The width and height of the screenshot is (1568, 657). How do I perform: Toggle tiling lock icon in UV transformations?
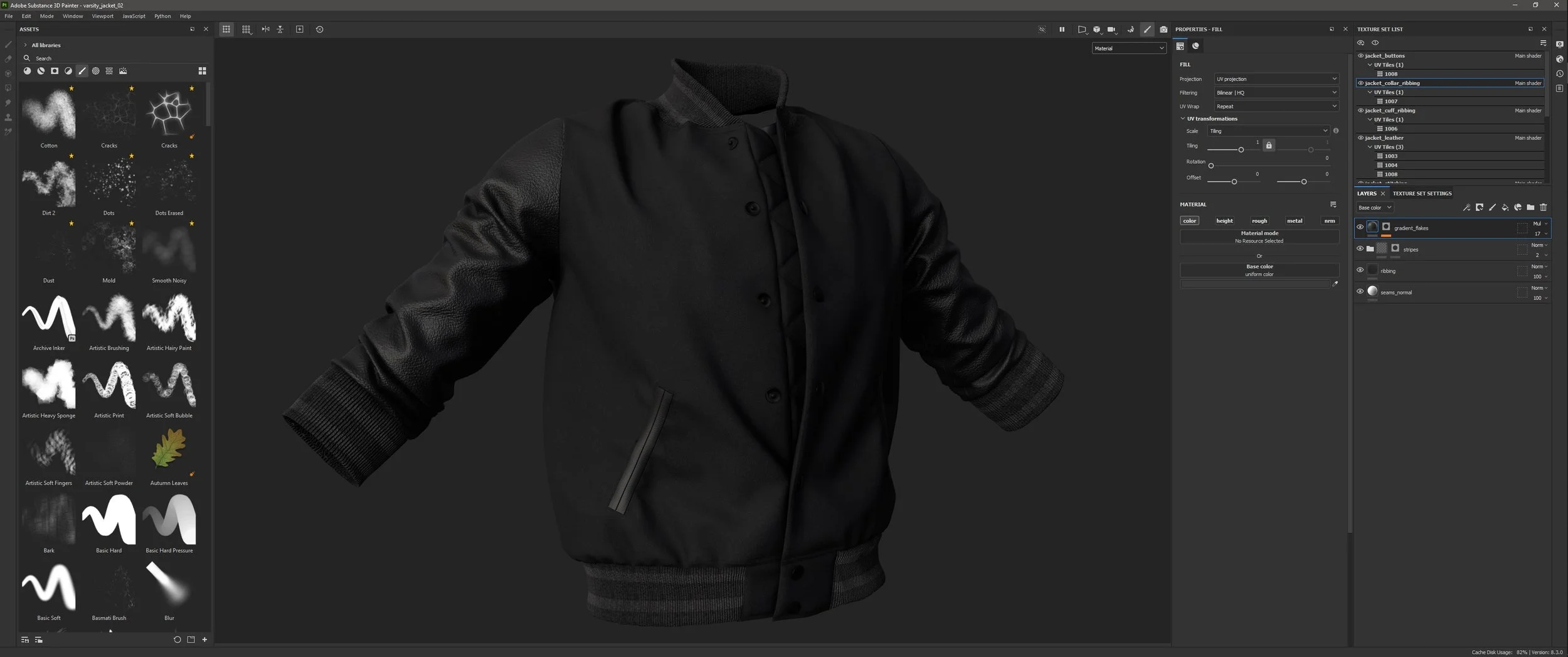pyautogui.click(x=1269, y=145)
